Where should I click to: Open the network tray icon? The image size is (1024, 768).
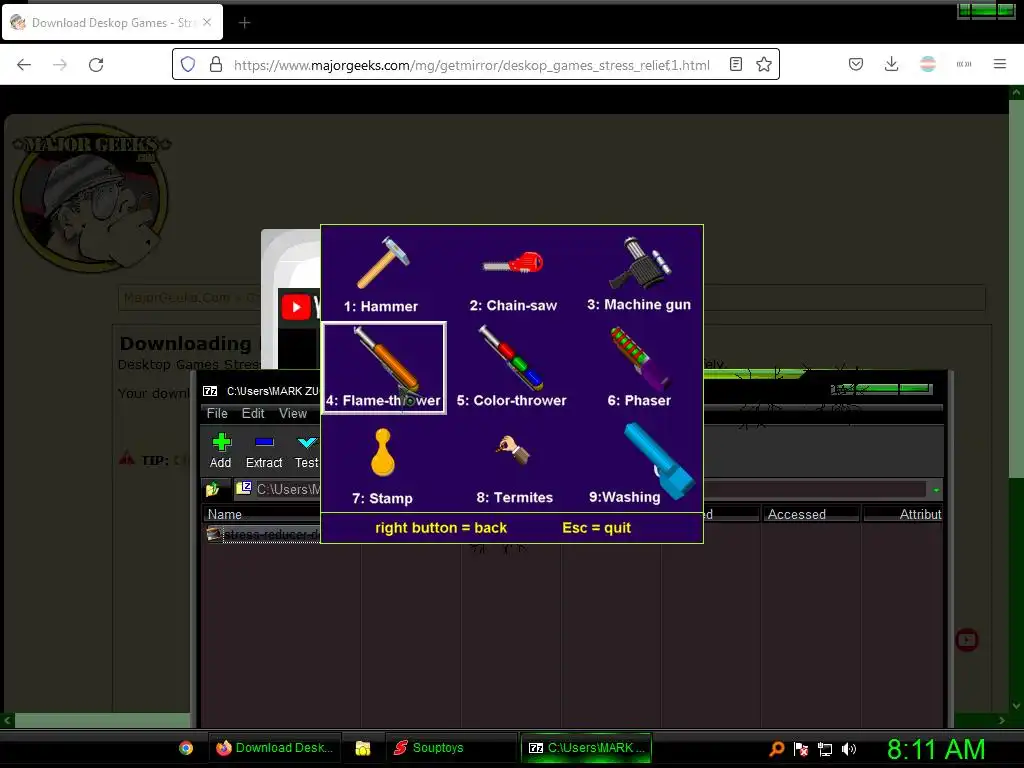[x=825, y=749]
